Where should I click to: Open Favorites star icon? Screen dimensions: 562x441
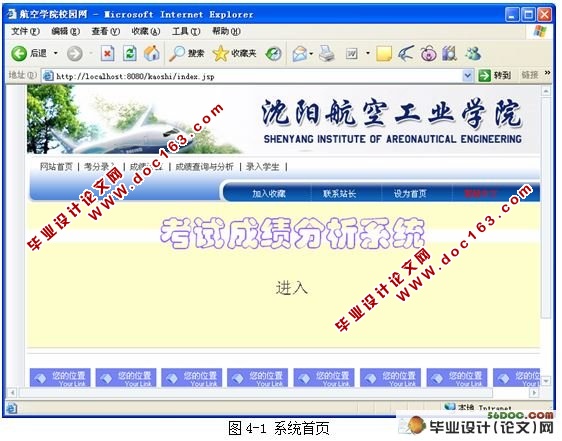point(220,54)
